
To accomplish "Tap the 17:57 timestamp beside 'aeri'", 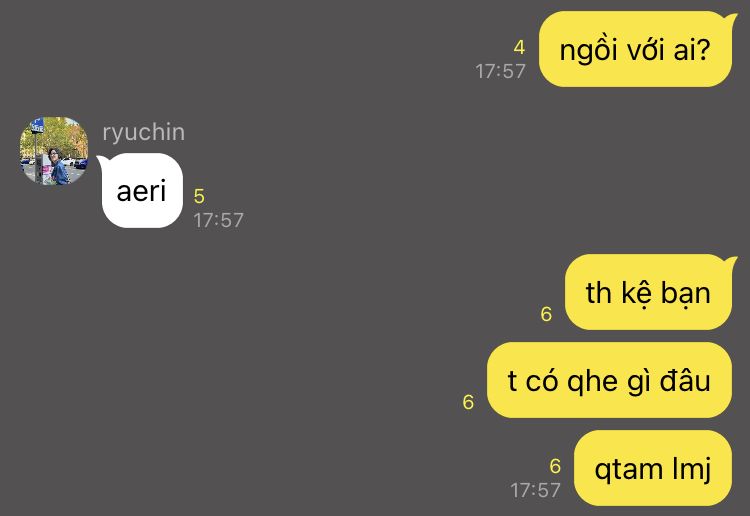I will coord(219,220).
